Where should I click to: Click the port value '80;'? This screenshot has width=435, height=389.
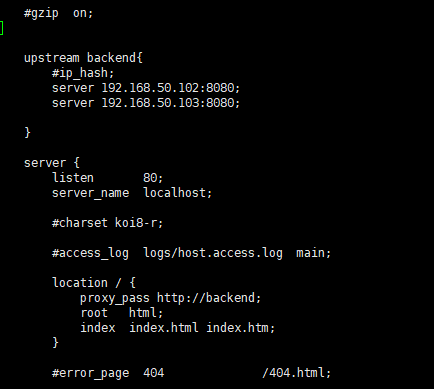pos(153,178)
